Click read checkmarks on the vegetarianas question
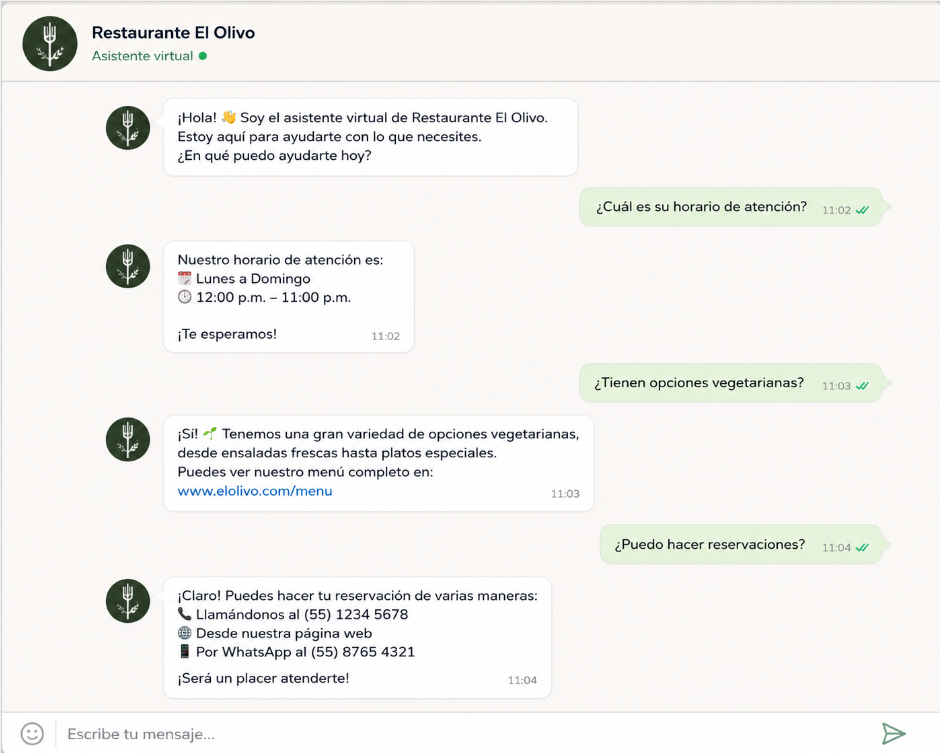The image size is (940, 753). coord(862,385)
